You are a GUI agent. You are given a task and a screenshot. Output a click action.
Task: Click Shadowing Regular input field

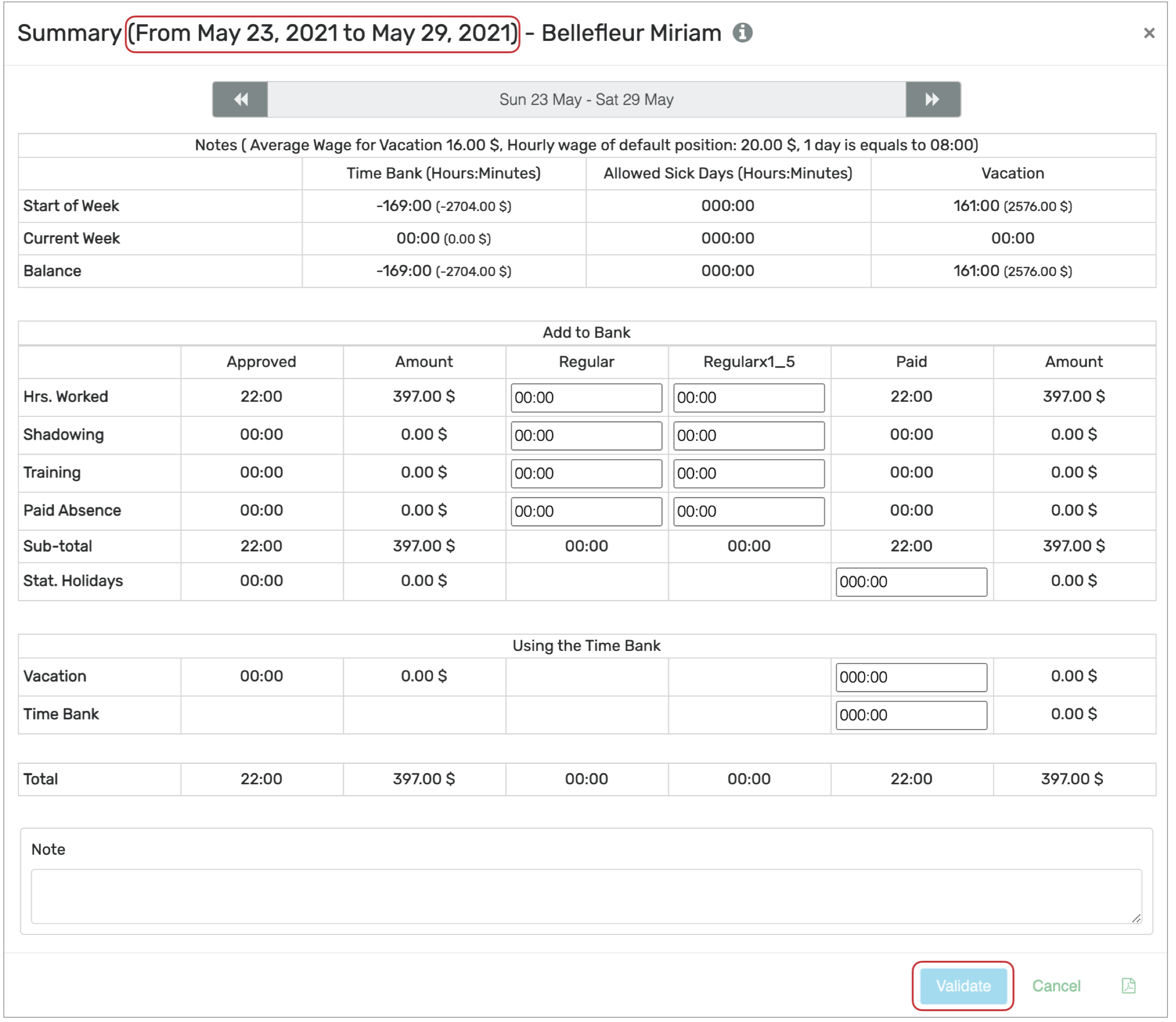coord(586,436)
